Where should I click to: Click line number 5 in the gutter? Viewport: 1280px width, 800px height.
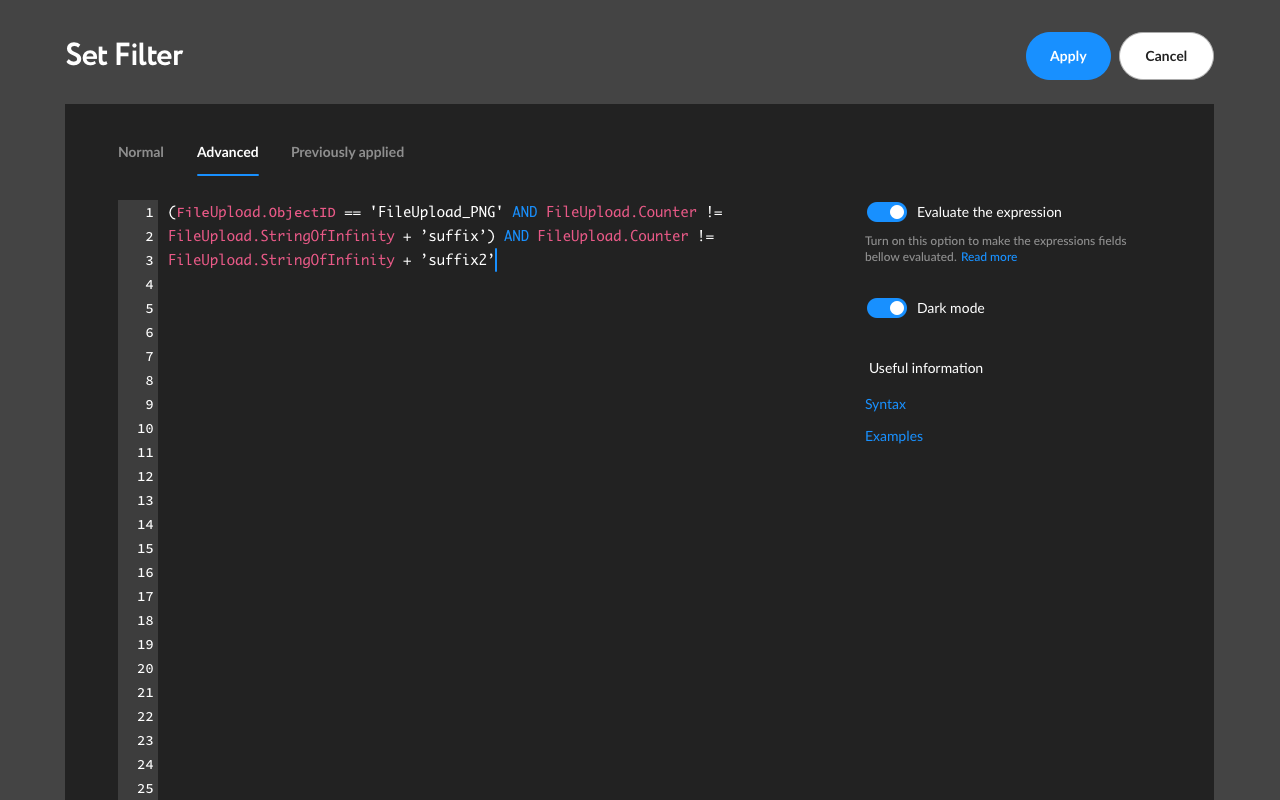(x=149, y=308)
